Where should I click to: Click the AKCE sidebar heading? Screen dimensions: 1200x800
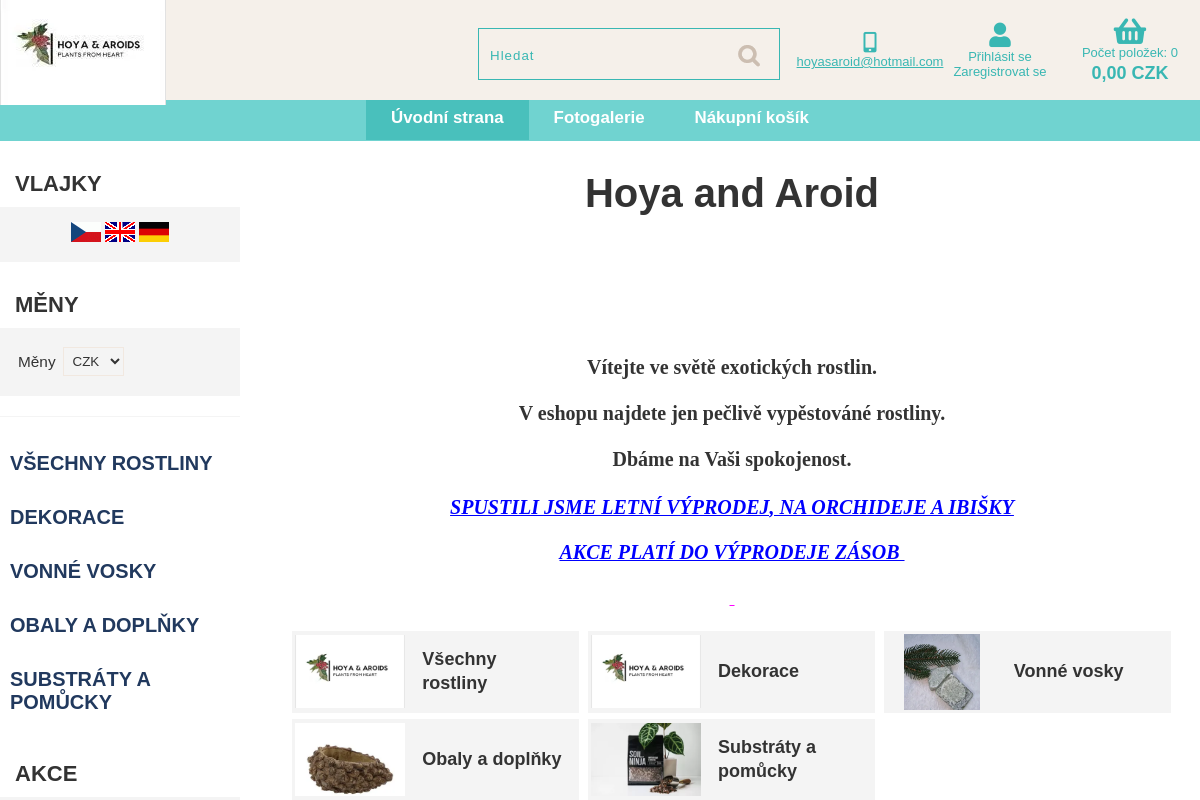coord(46,774)
